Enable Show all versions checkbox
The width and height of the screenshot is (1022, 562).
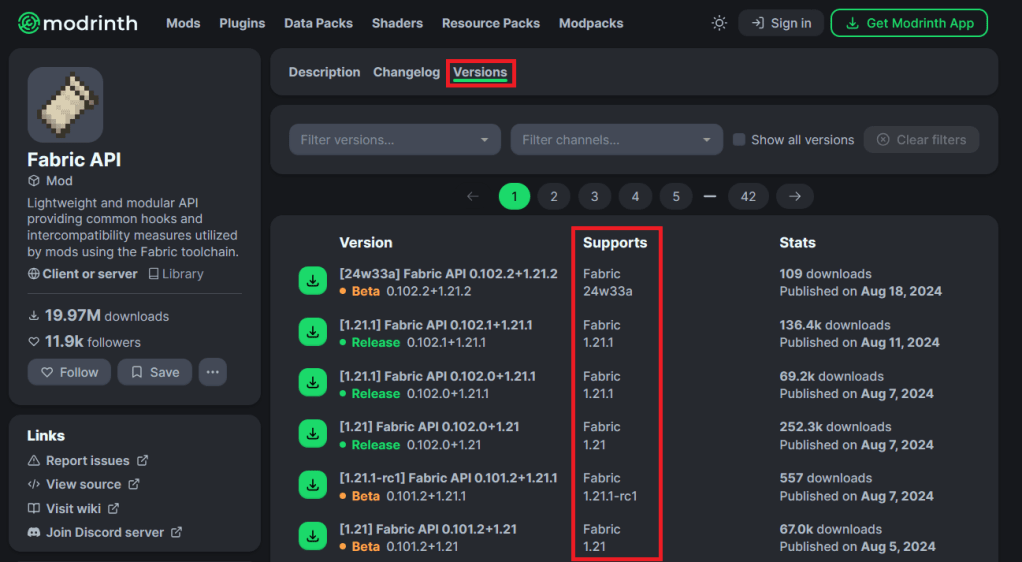click(x=739, y=140)
